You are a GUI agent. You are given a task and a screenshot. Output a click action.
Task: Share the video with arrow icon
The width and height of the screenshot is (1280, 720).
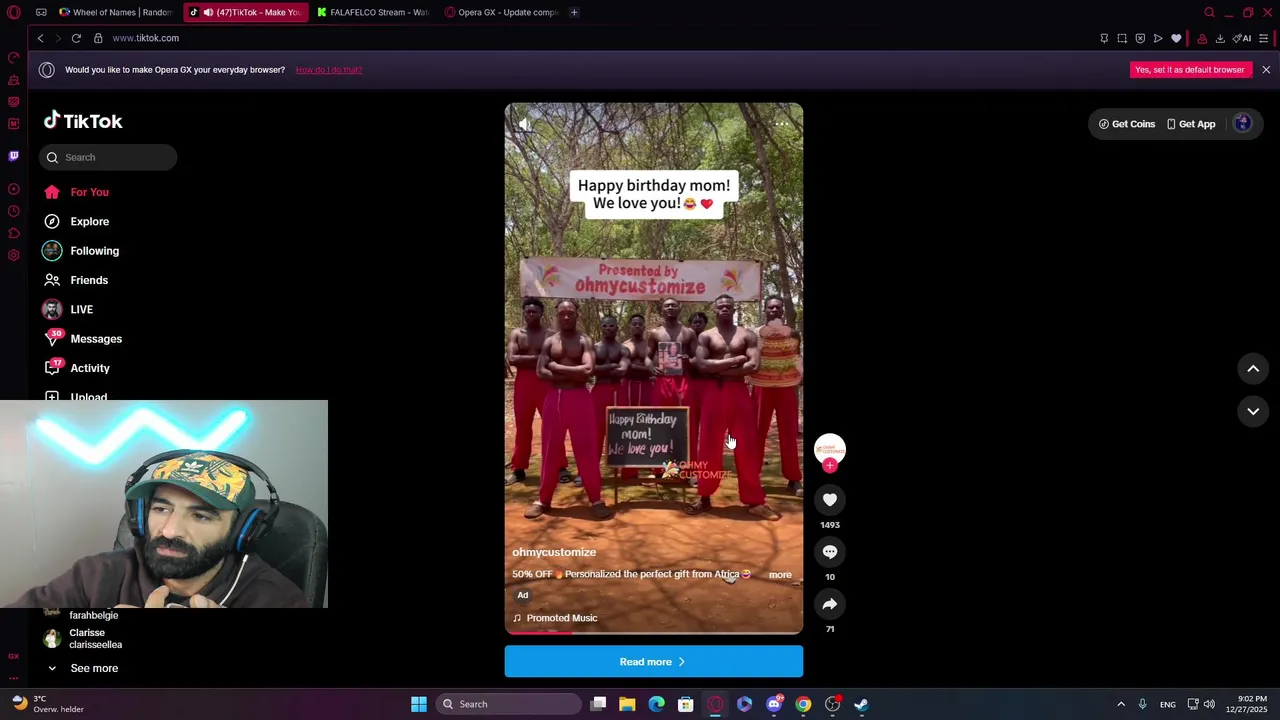[830, 604]
